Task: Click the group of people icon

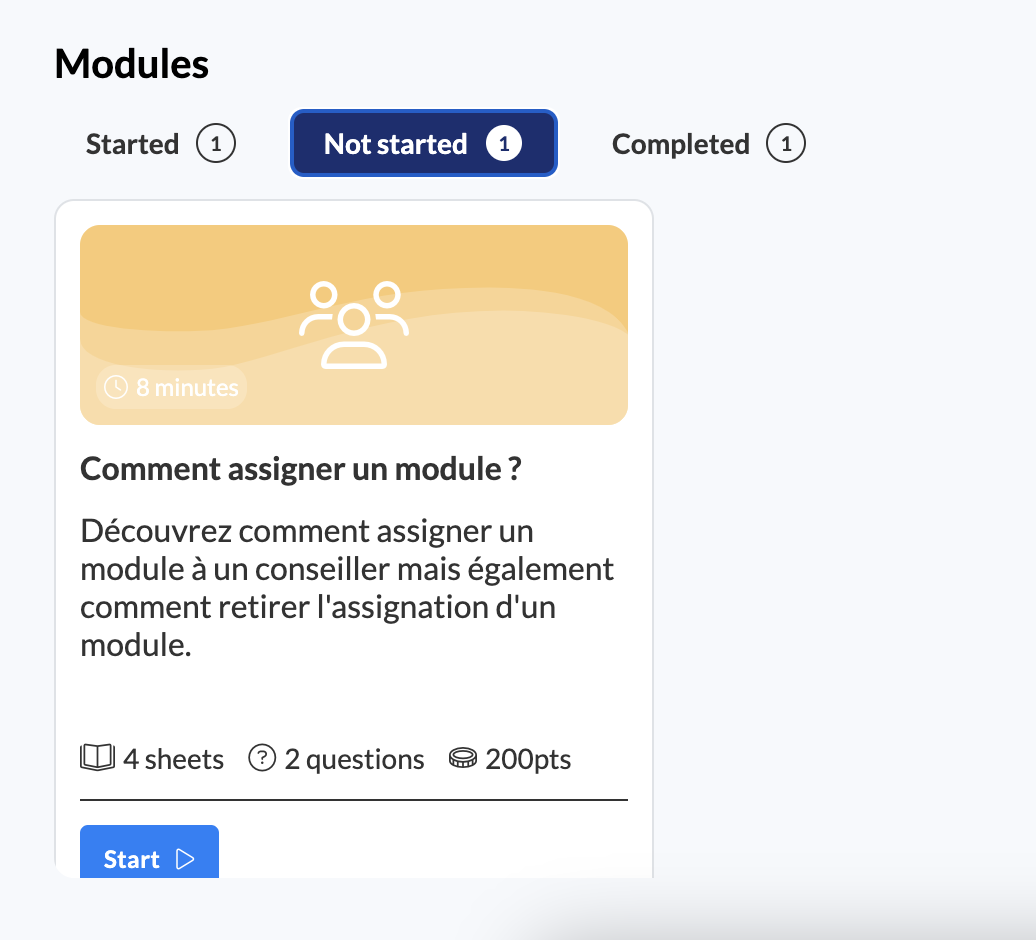Action: [354, 325]
